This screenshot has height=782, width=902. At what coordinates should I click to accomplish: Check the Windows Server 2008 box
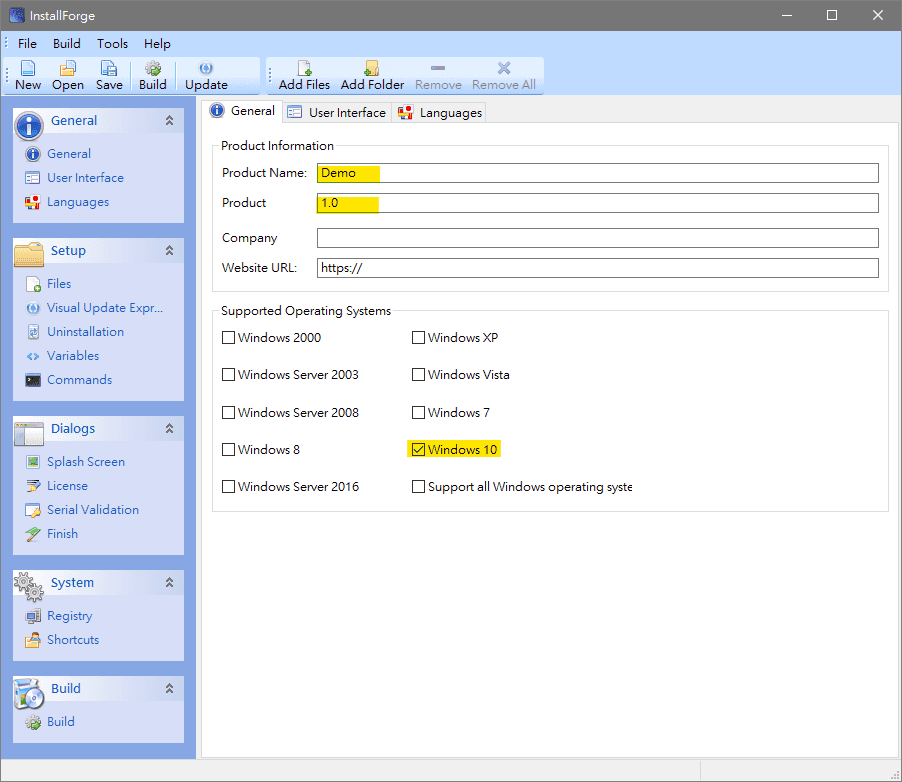228,413
